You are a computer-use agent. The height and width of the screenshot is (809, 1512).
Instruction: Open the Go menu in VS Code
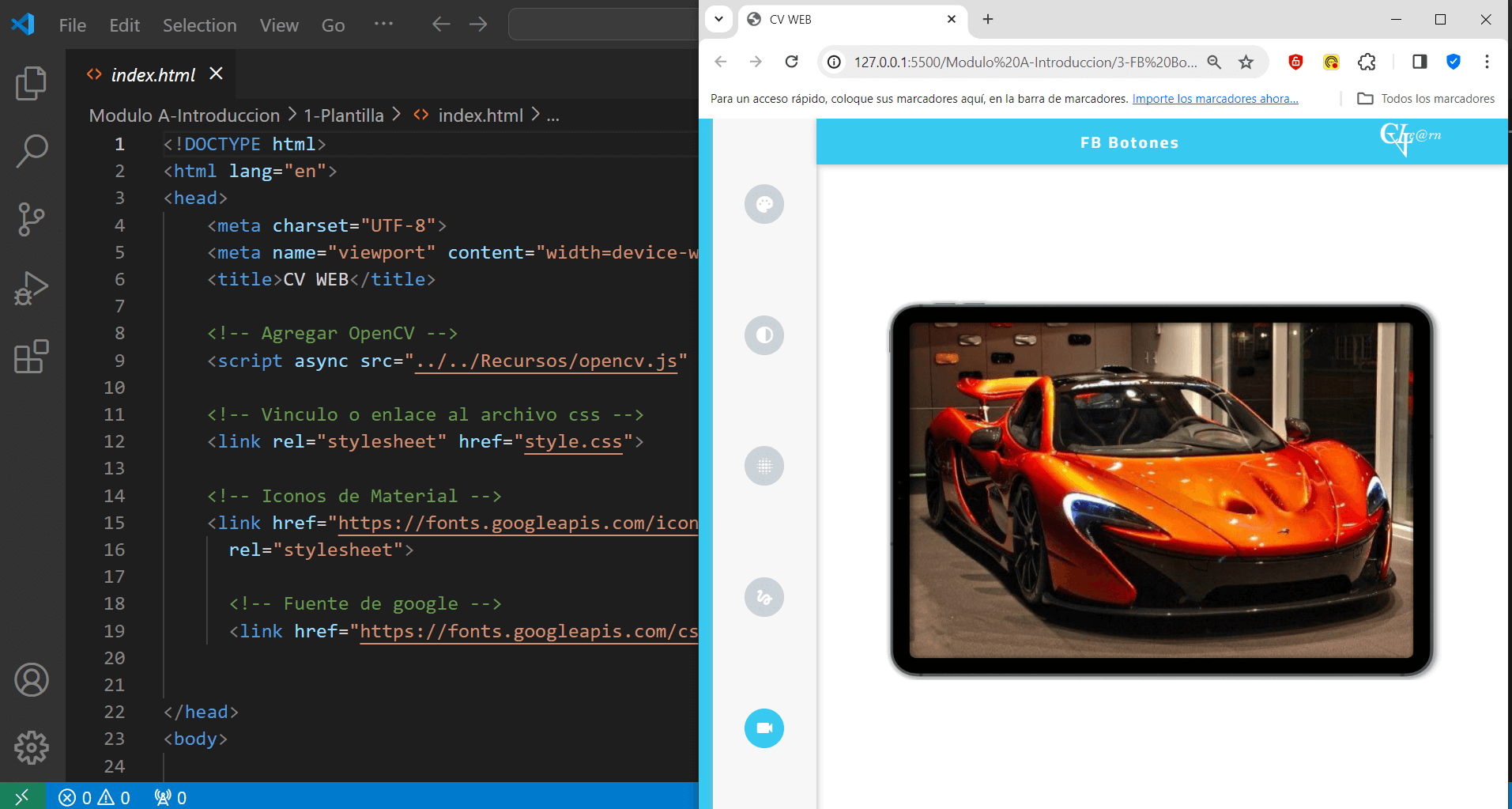point(332,25)
